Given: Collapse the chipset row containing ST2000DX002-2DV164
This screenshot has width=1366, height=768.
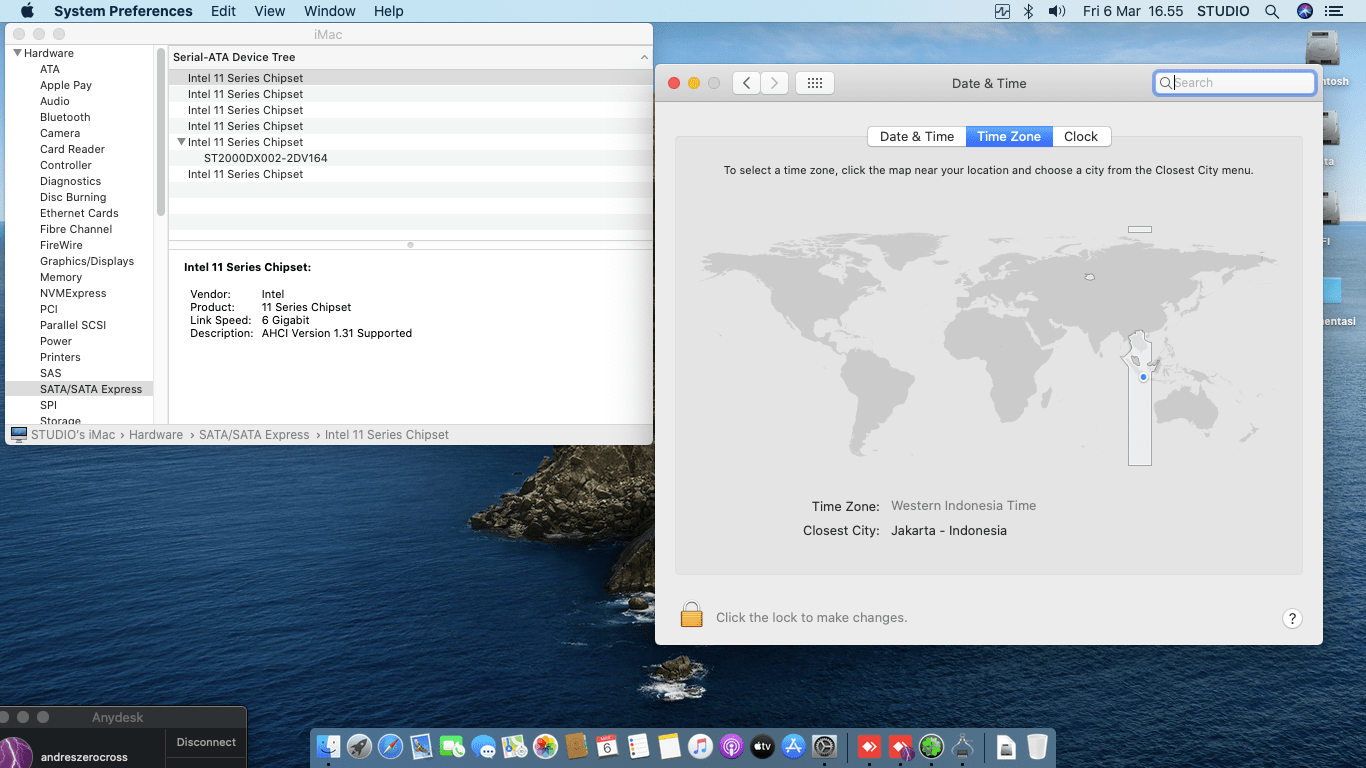Looking at the screenshot, I should (x=181, y=142).
